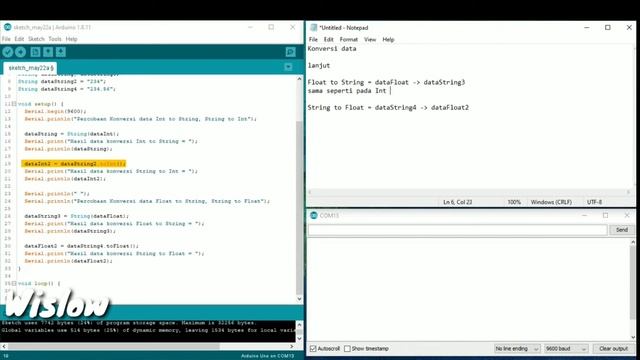Toggle the Show timestamp checkbox
This screenshot has height=360, width=640.
[x=347, y=349]
